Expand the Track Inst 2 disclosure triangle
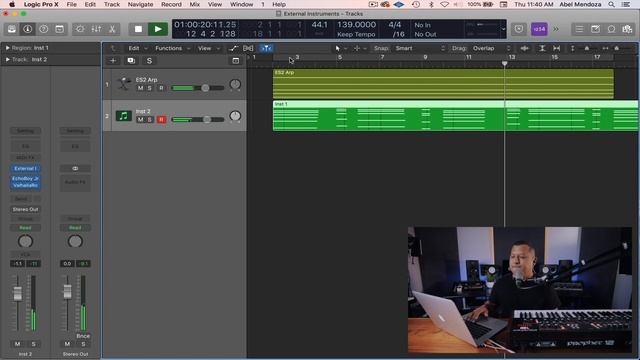 pos(7,59)
